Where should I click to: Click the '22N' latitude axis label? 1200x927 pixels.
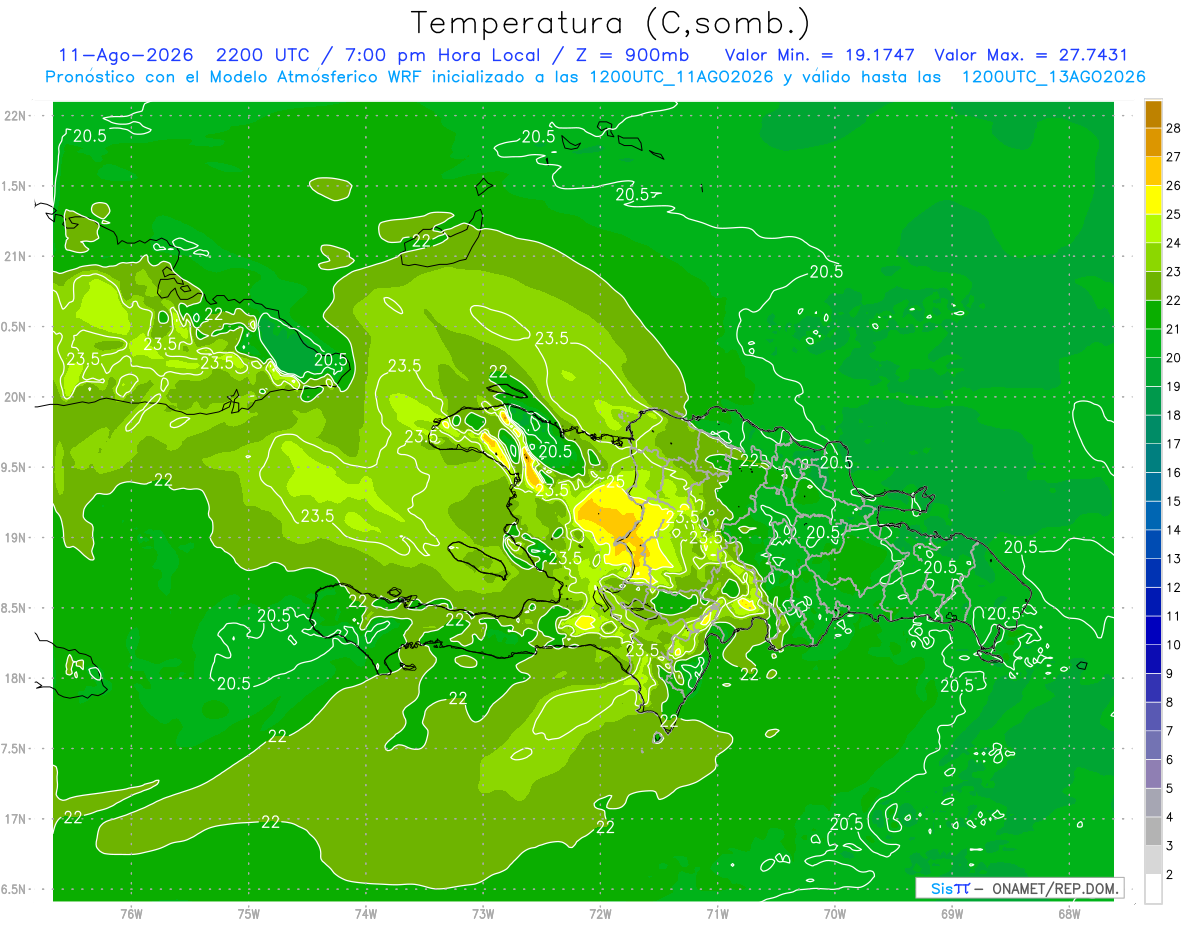click(17, 116)
